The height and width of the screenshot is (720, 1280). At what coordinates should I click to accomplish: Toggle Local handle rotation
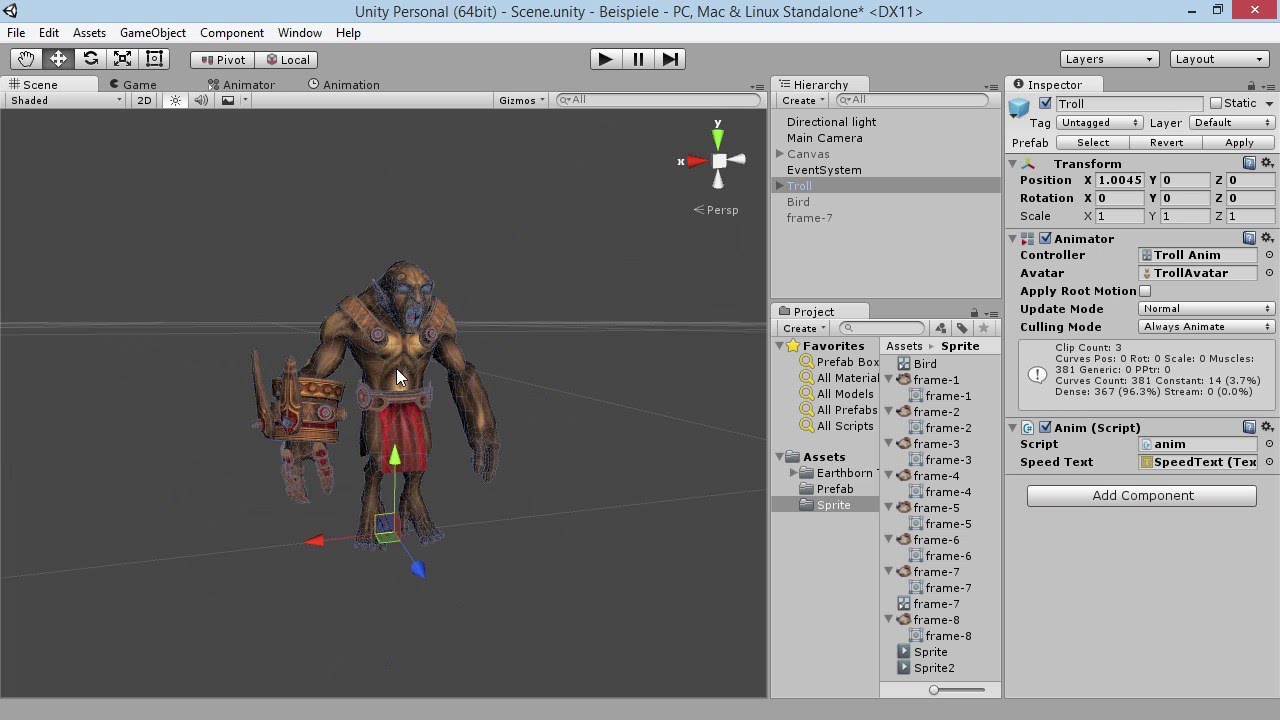click(287, 60)
